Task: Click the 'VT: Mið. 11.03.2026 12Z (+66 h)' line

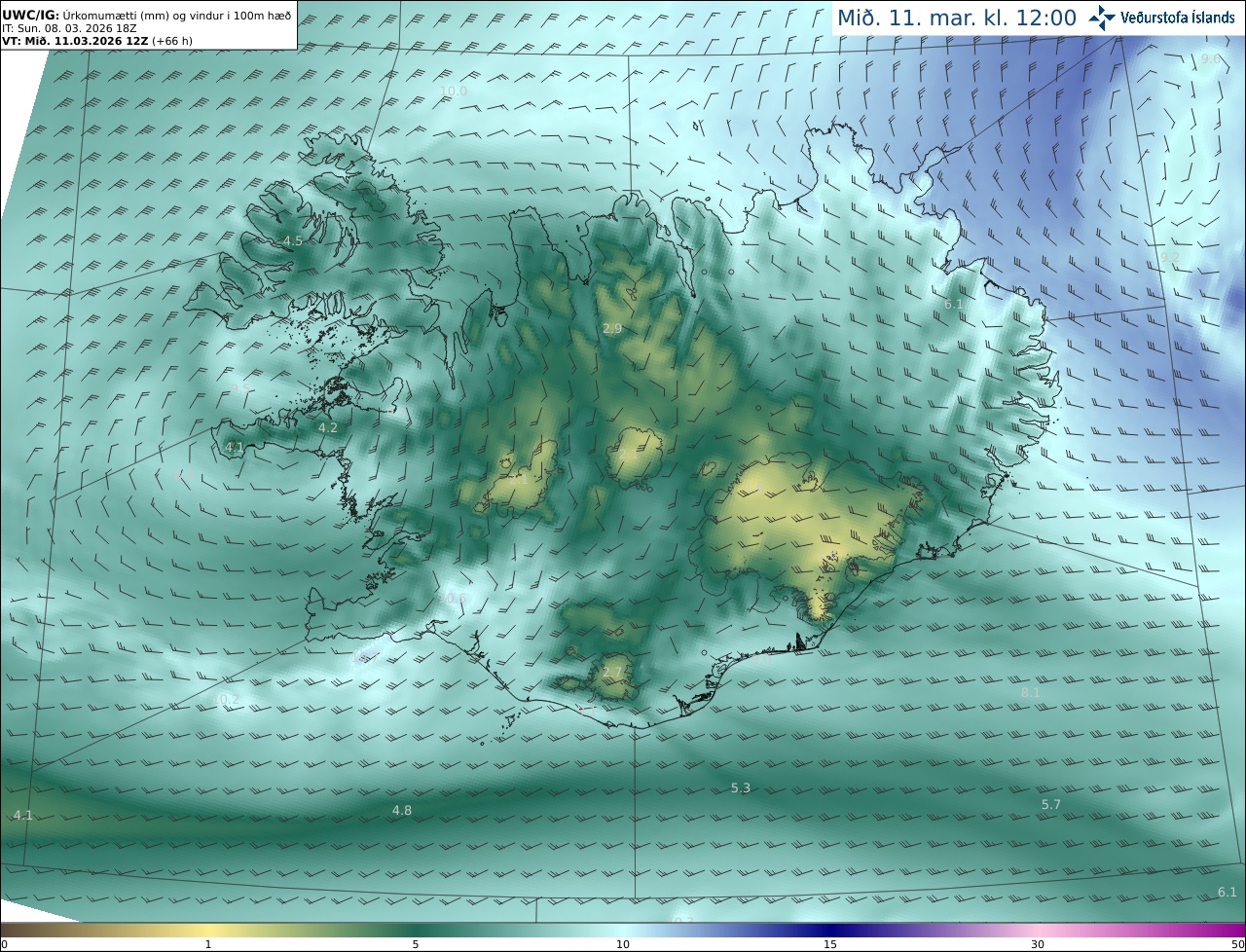Action: pos(96,41)
